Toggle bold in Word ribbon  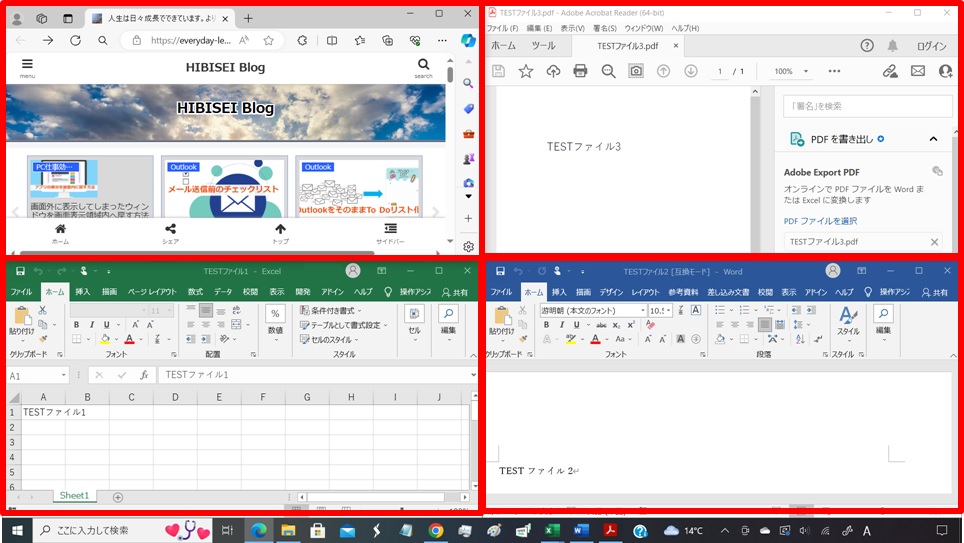point(547,325)
